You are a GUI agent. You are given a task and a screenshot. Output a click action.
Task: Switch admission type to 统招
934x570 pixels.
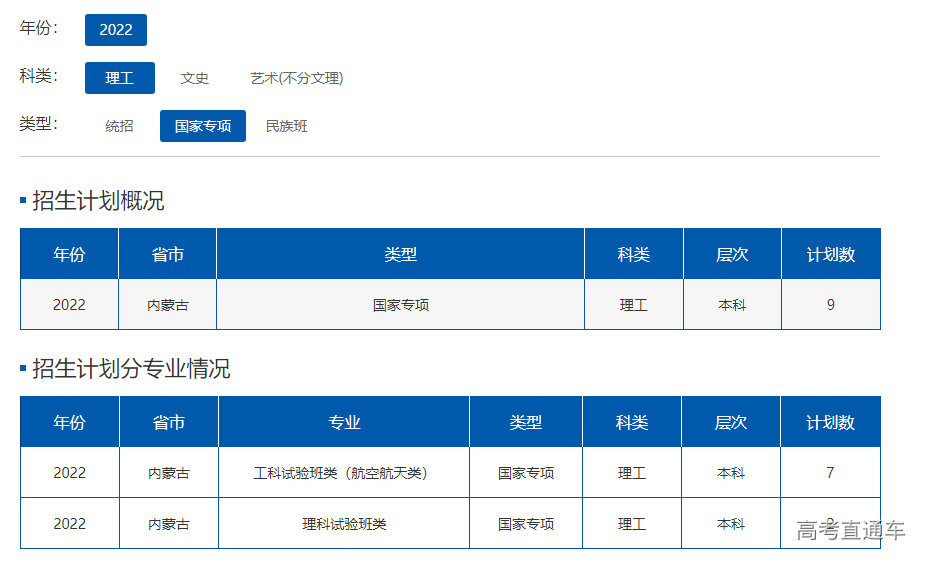tap(119, 126)
